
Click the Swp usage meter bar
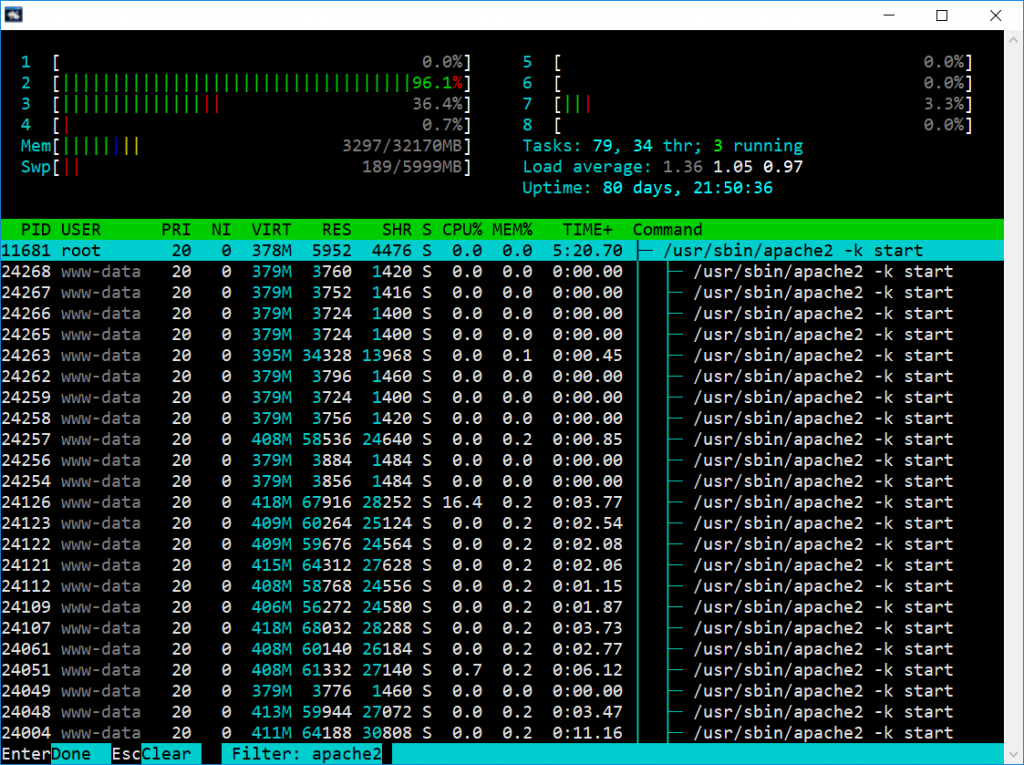[x=262, y=167]
